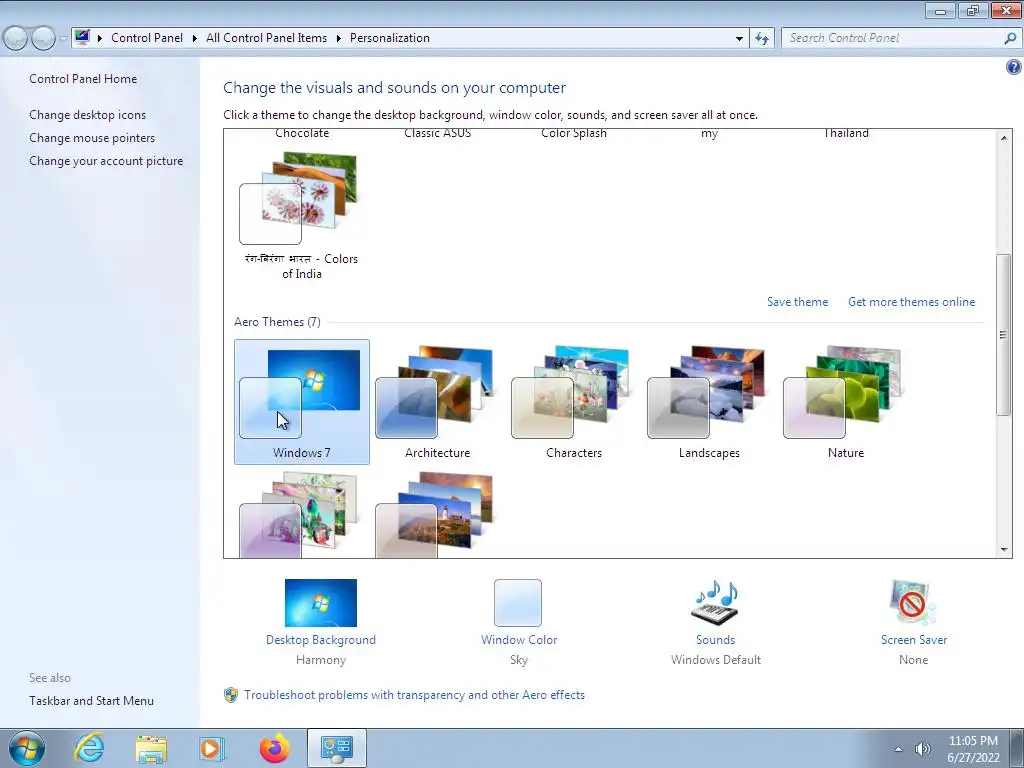Screen dimensions: 1024x768
Task: Open the Sounds settings icon
Action: (x=715, y=602)
